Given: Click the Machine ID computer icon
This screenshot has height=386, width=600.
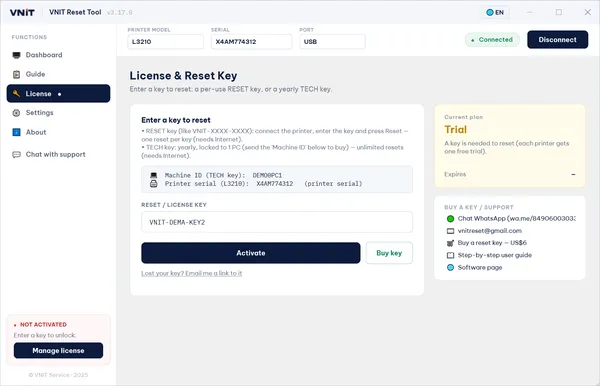Looking at the screenshot, I should click(153, 175).
